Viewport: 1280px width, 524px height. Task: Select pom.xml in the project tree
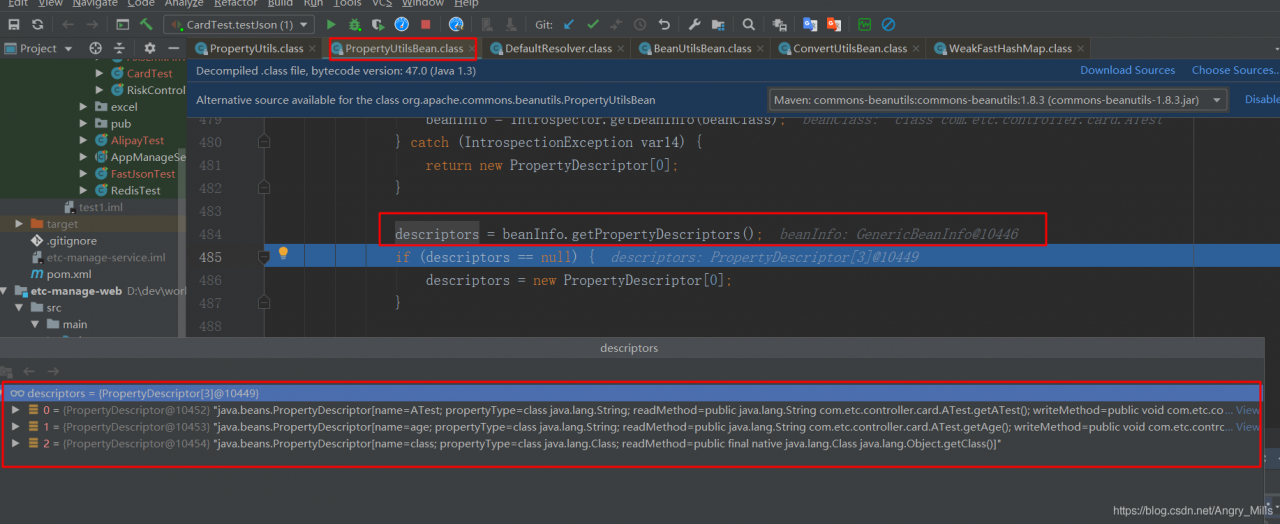(68, 274)
